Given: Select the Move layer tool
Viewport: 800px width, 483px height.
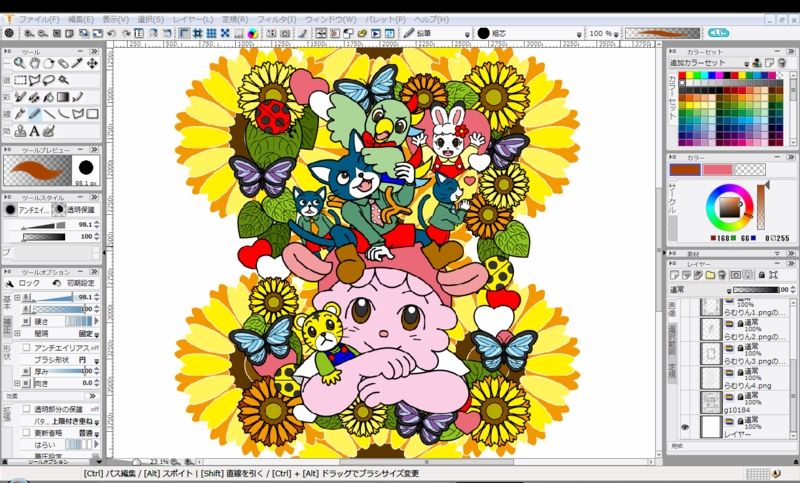Looking at the screenshot, I should coord(92,63).
